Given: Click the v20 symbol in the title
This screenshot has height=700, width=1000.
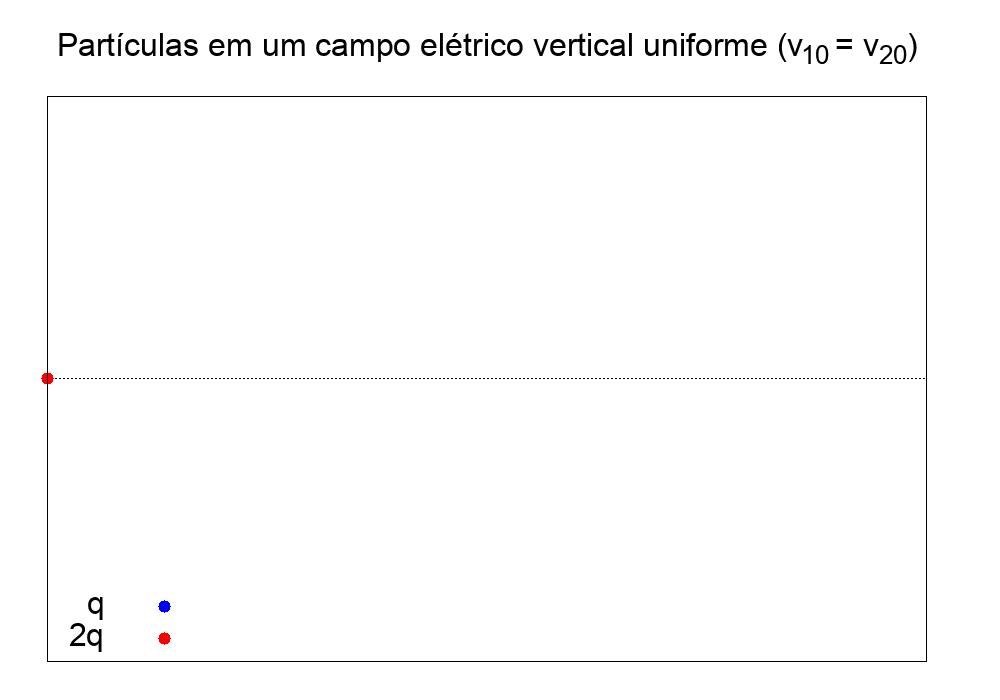Looking at the screenshot, I should tap(885, 50).
